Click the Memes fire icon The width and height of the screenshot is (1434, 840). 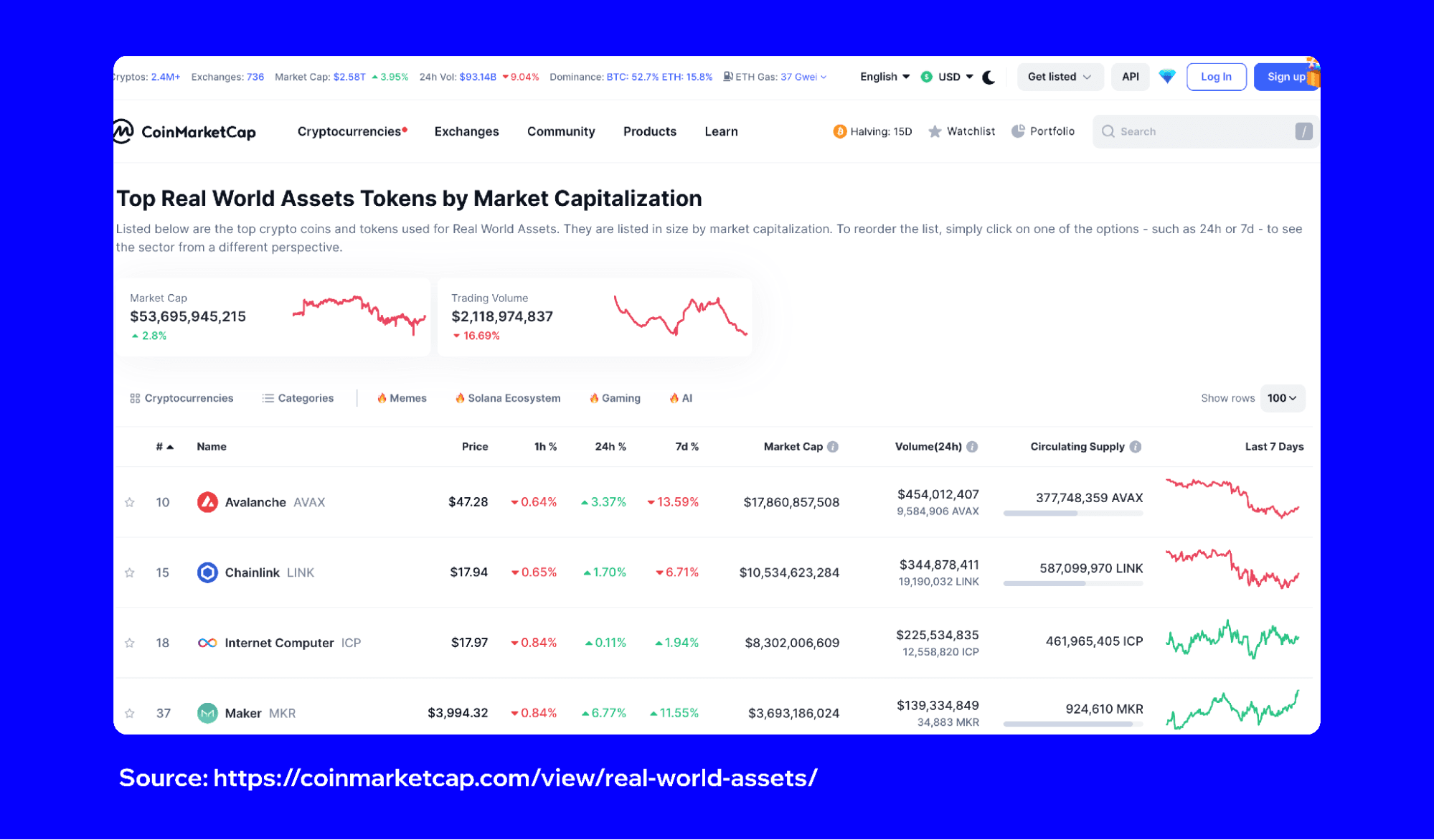pyautogui.click(x=382, y=398)
